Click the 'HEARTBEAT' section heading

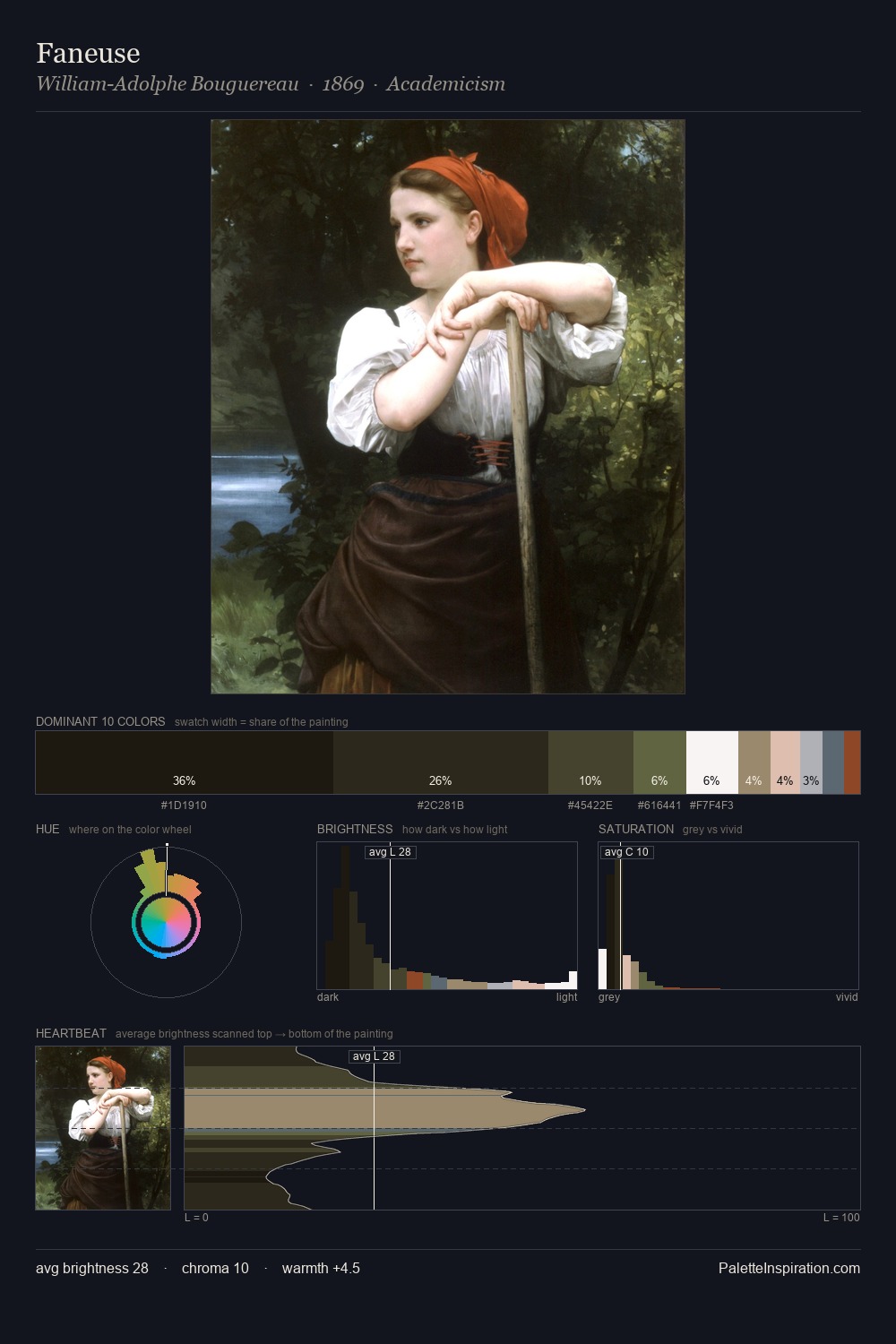tap(71, 1033)
